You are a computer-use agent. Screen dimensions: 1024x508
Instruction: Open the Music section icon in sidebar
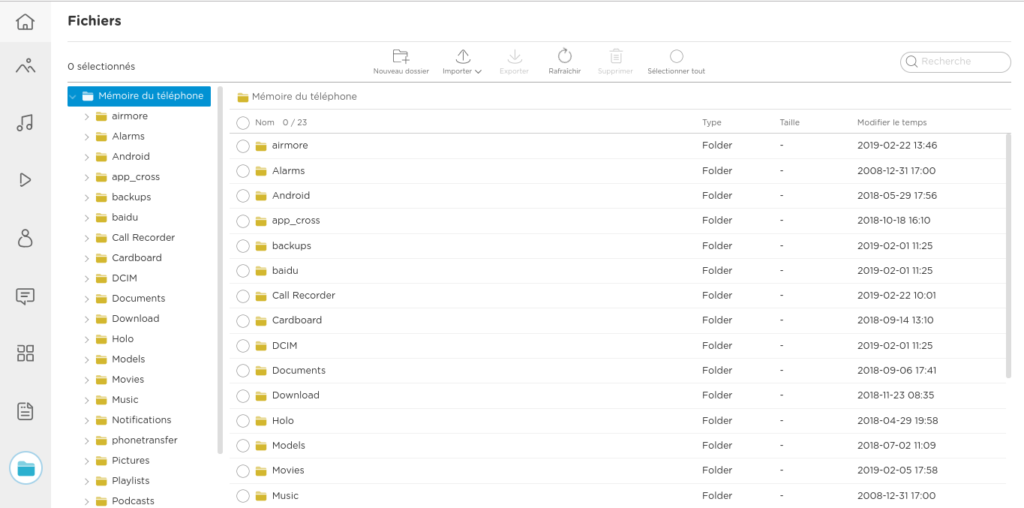pos(25,122)
